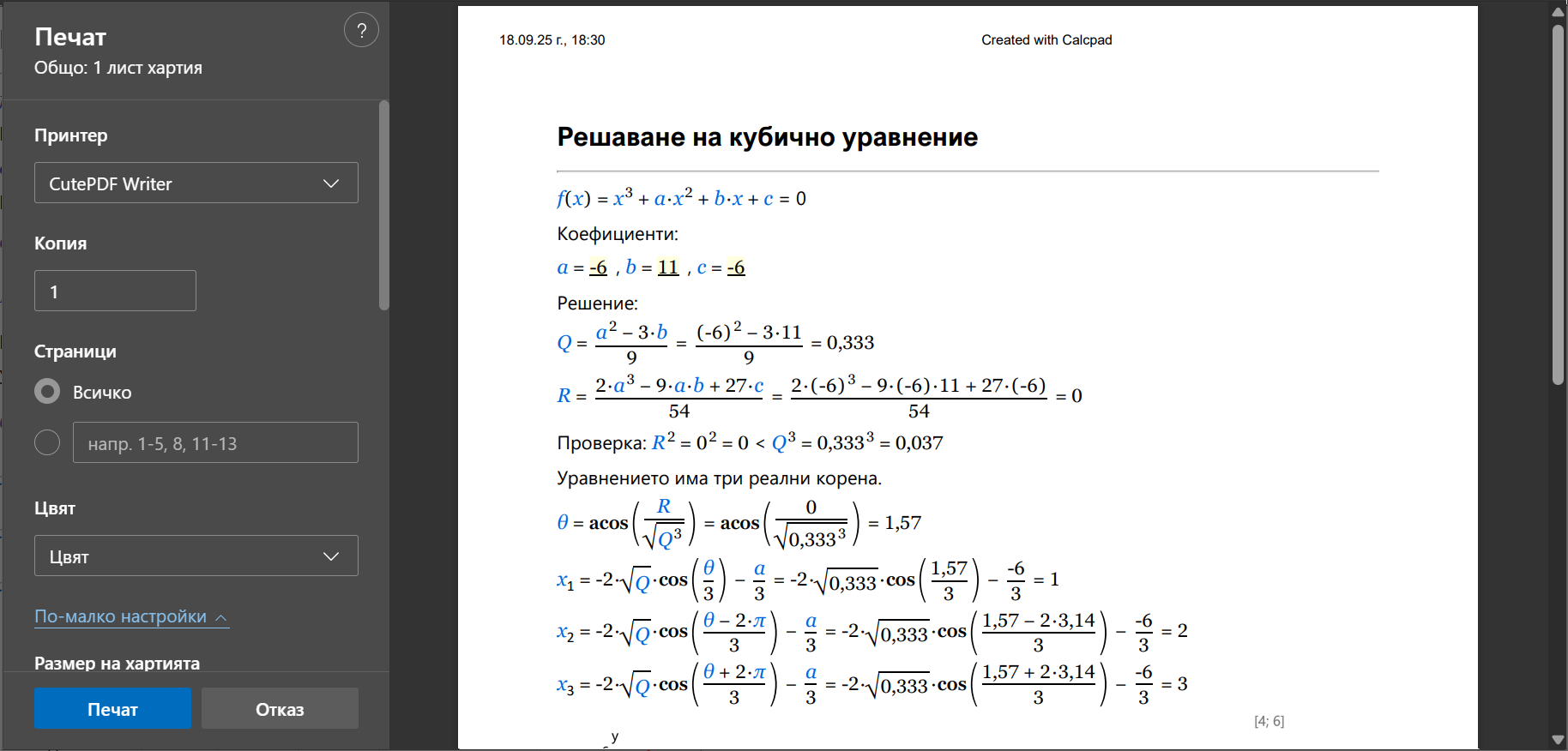
Task: Click the text 'Решение:' in preview
Action: (598, 303)
